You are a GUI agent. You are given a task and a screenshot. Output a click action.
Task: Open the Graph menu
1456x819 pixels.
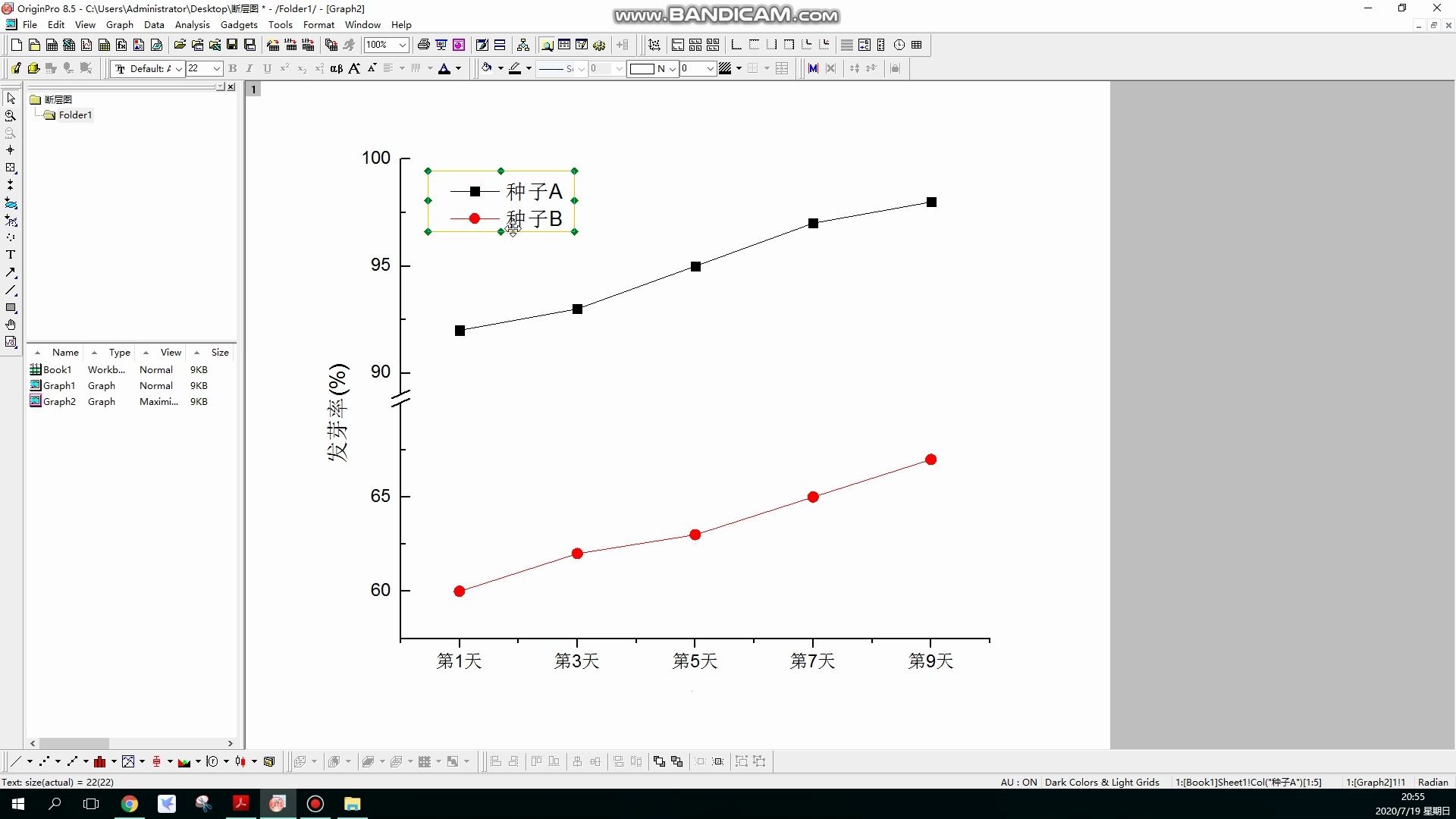pyautogui.click(x=119, y=24)
